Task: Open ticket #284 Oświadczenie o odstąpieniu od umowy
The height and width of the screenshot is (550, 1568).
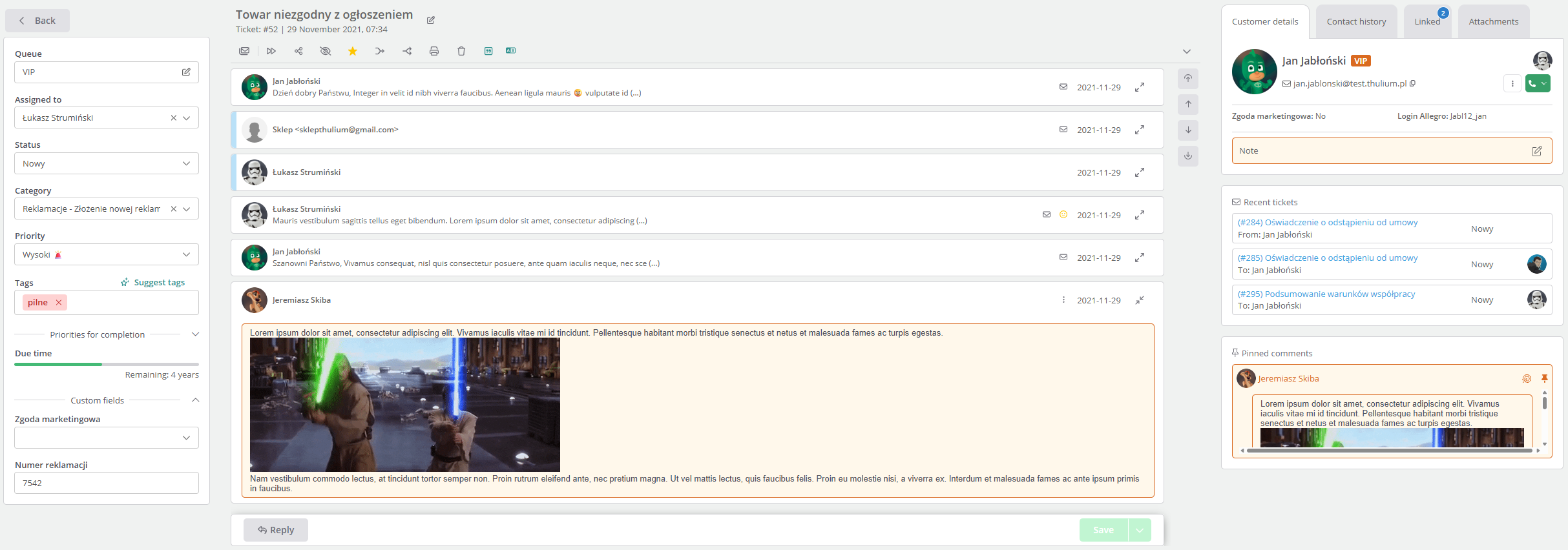Action: pyautogui.click(x=1328, y=222)
